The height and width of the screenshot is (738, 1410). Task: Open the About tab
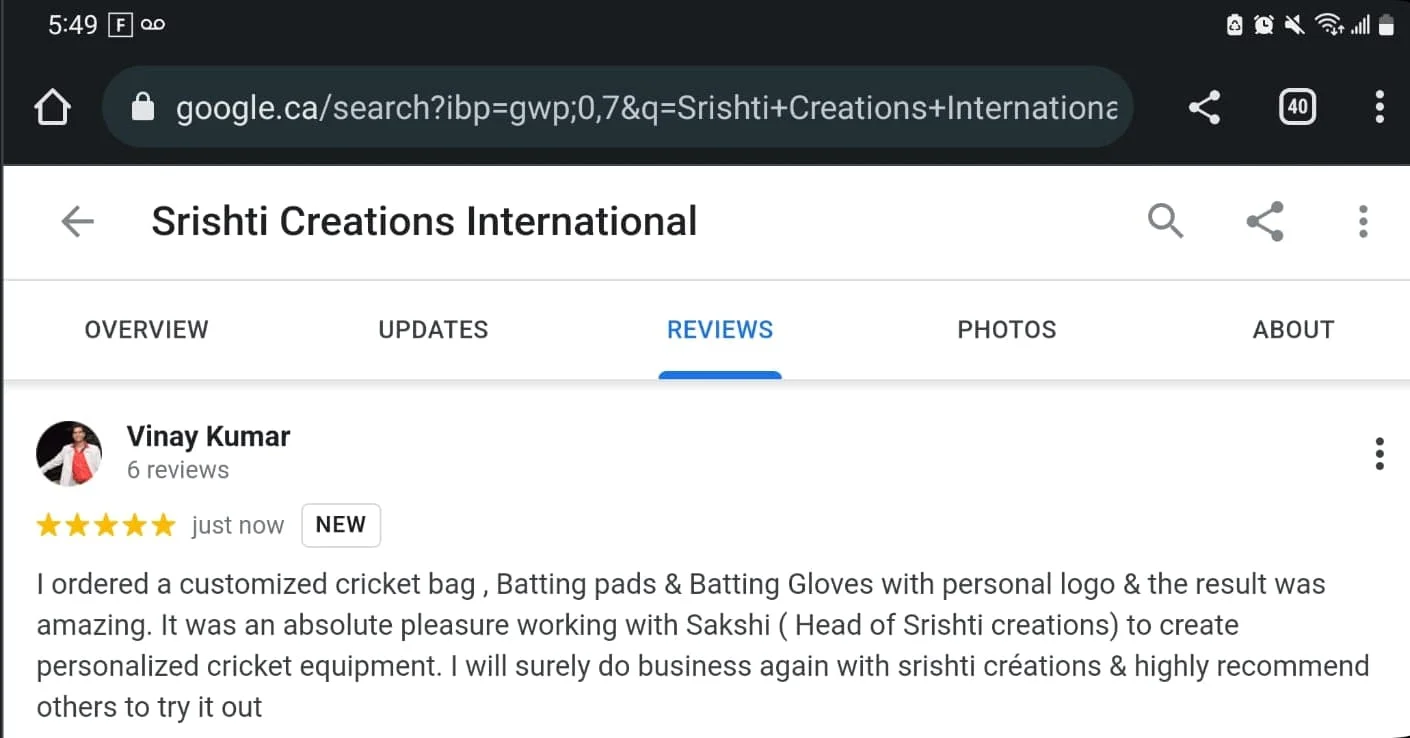click(x=1293, y=330)
